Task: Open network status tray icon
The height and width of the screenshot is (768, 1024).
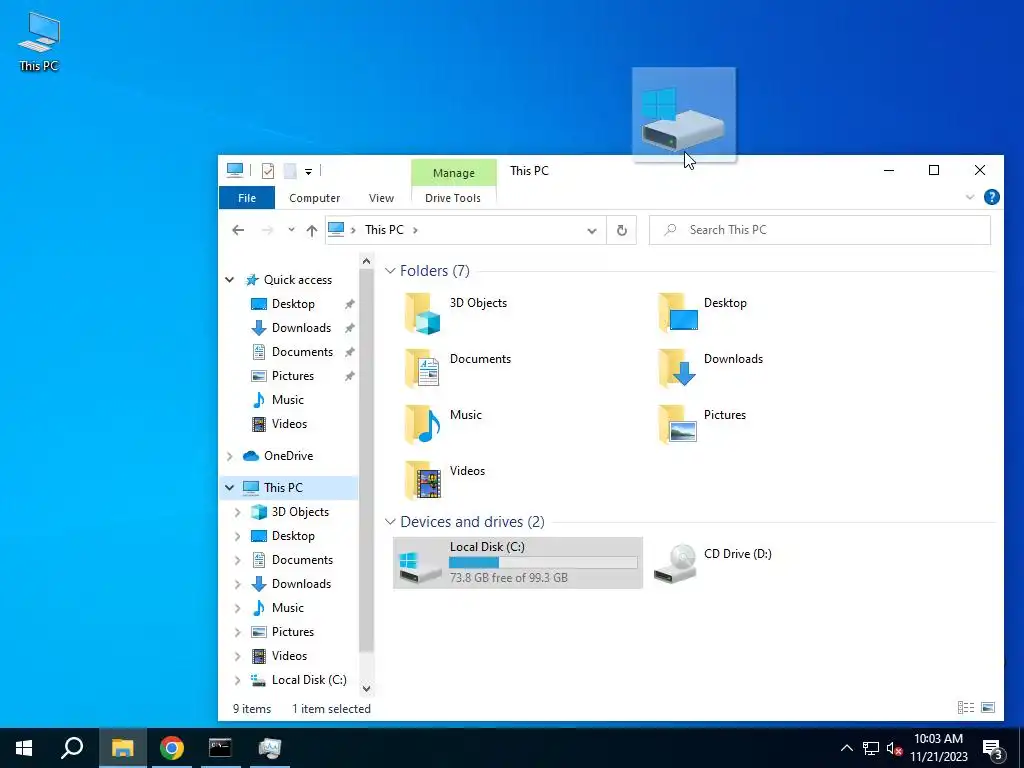Action: [871, 748]
